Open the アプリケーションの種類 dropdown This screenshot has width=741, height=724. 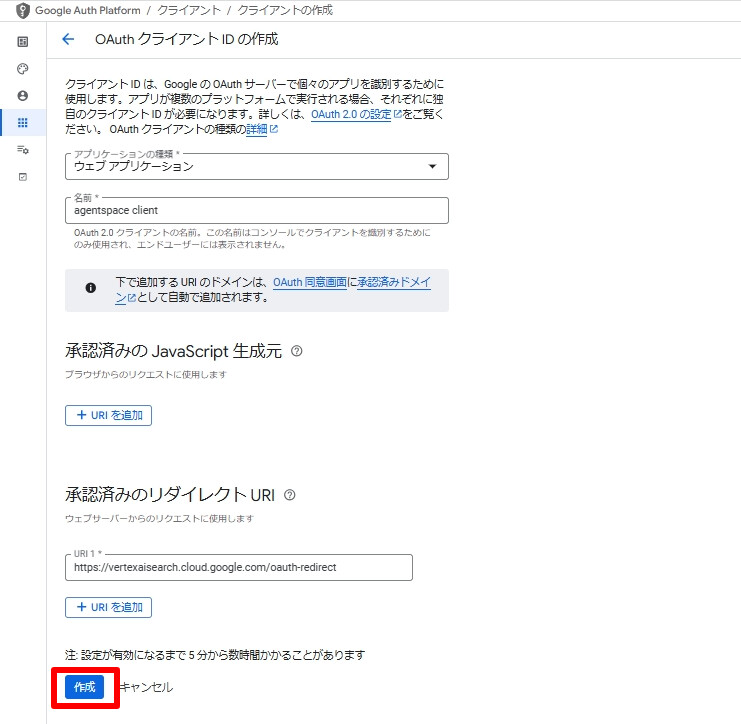(x=257, y=166)
